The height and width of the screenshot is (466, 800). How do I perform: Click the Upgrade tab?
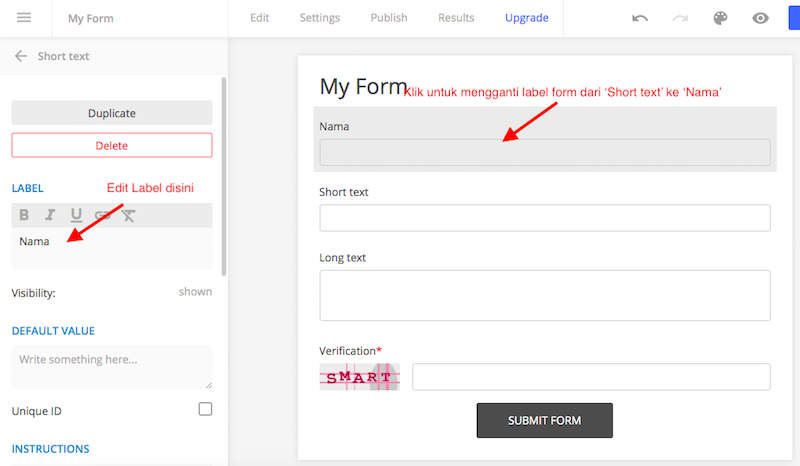527,18
